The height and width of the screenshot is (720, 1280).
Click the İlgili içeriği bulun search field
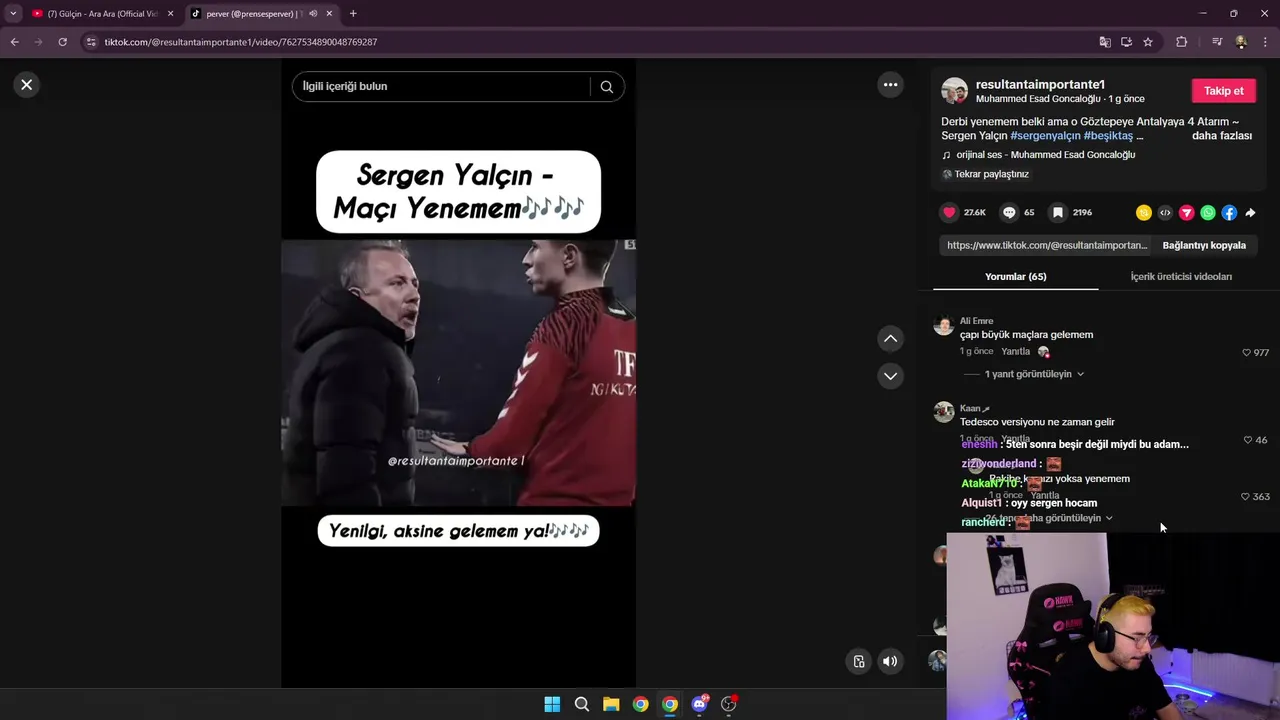coord(441,86)
